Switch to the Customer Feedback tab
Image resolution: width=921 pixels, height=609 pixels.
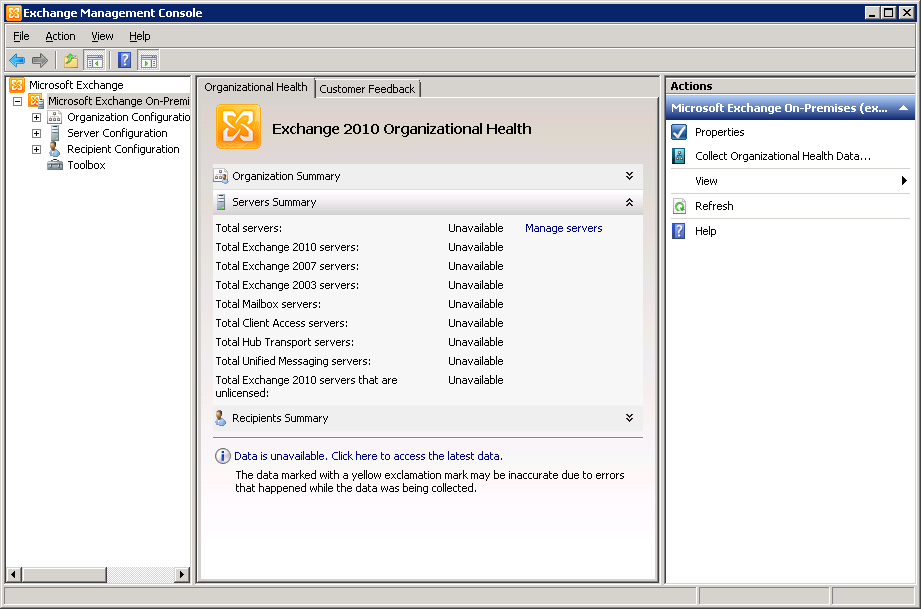tap(367, 89)
